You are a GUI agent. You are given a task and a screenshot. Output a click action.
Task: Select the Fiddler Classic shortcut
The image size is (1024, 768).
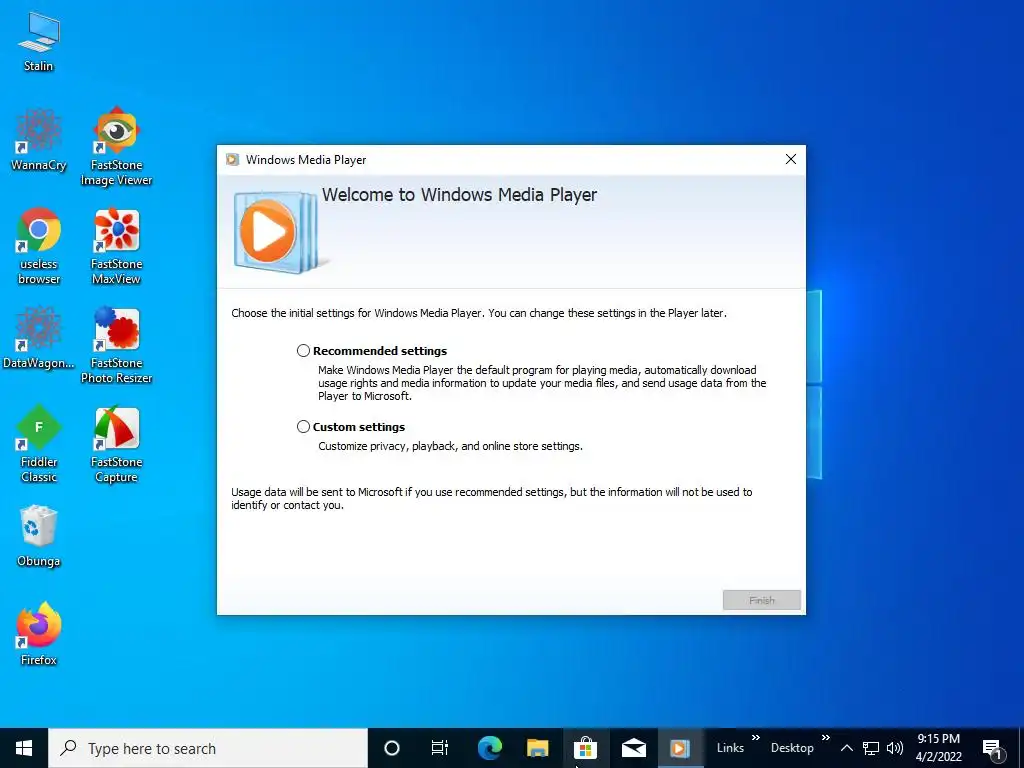pyautogui.click(x=39, y=445)
